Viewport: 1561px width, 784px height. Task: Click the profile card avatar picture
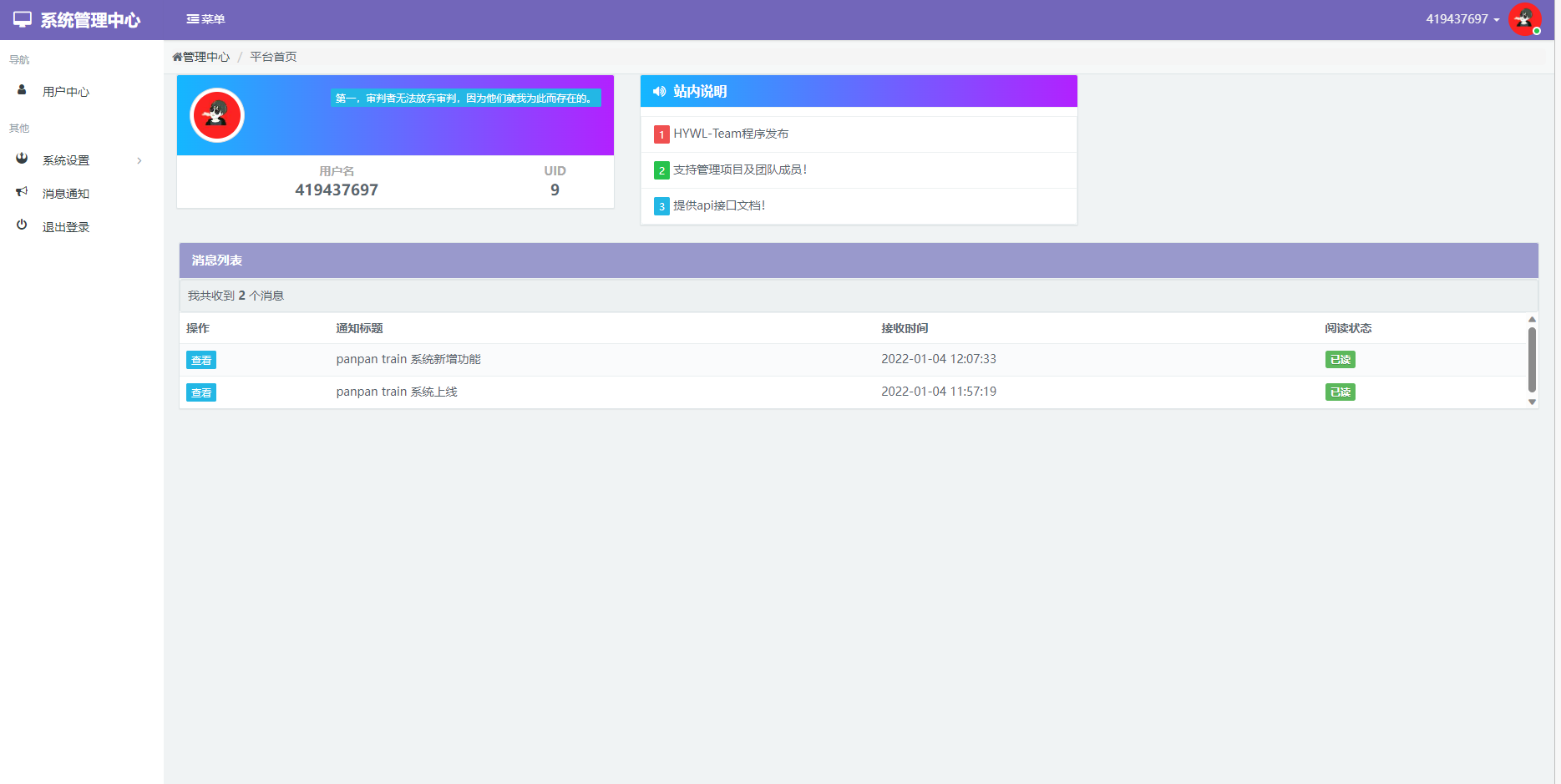[217, 115]
